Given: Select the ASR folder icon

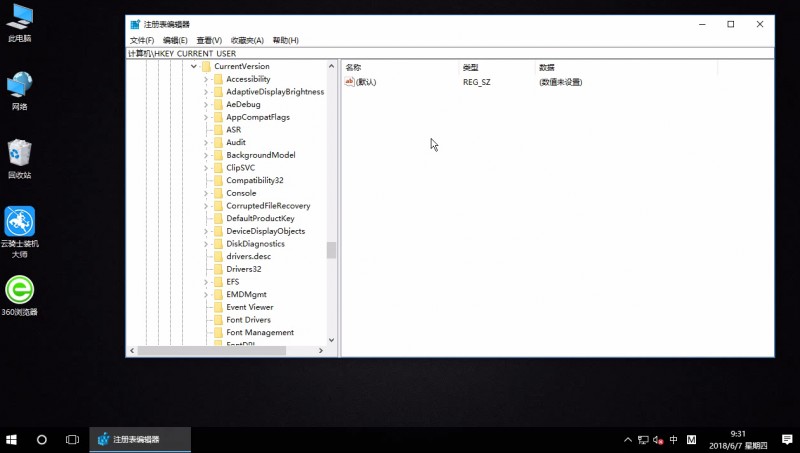Looking at the screenshot, I should click(218, 130).
